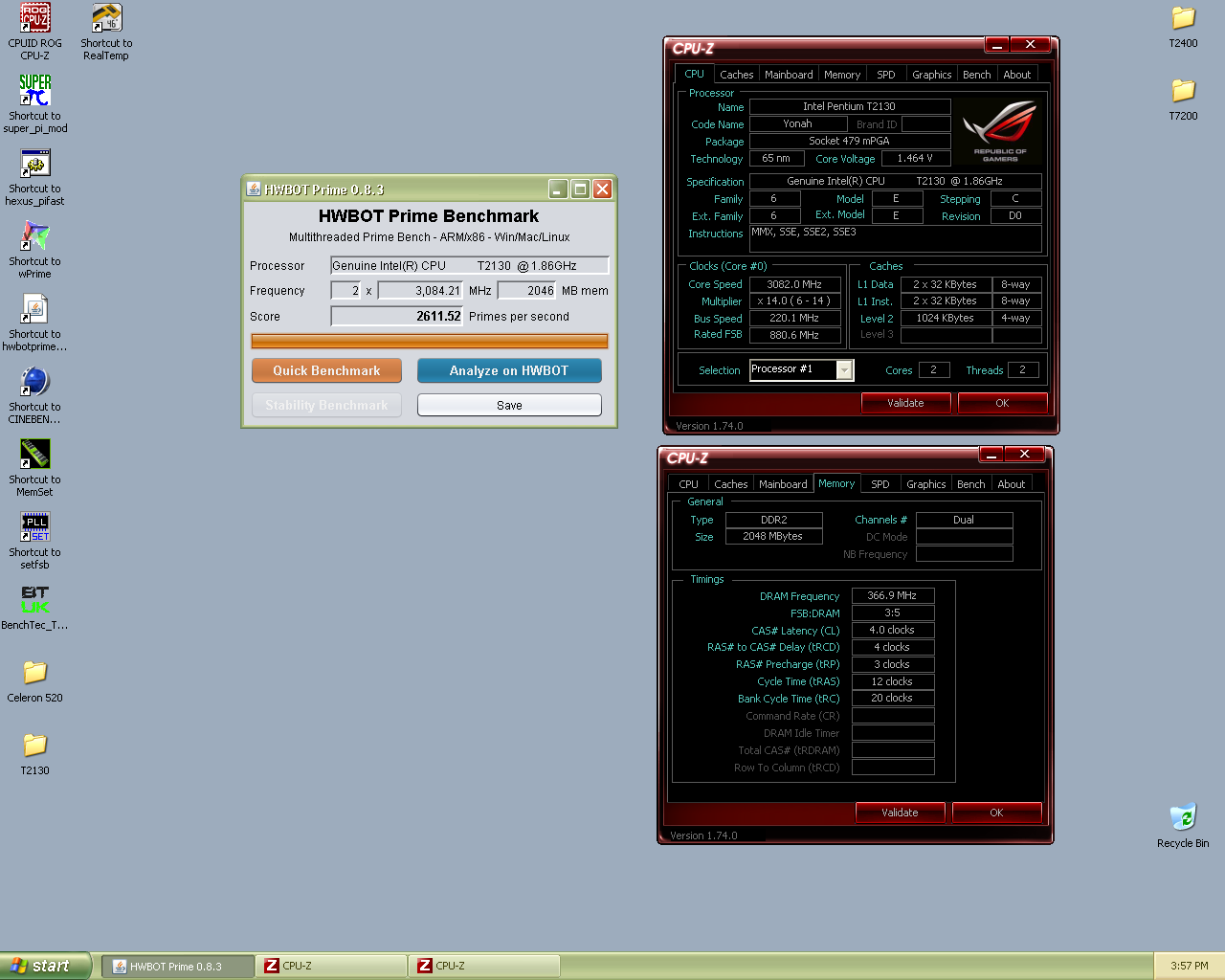
Task: Open Memory tab in upper CPU-Z window
Action: (x=842, y=75)
